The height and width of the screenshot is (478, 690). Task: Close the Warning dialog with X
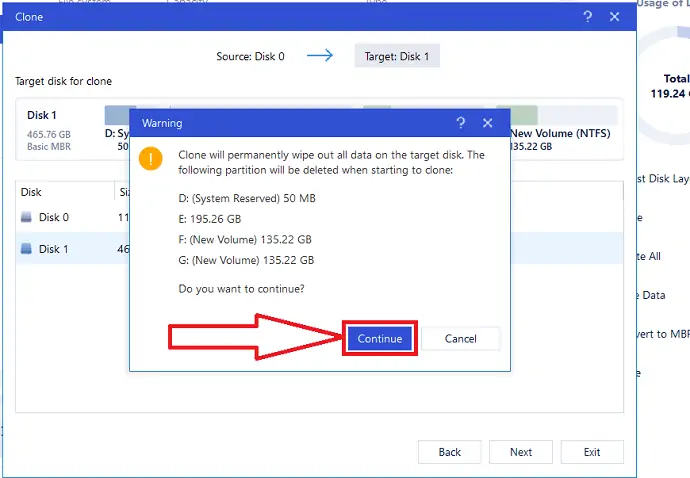488,123
